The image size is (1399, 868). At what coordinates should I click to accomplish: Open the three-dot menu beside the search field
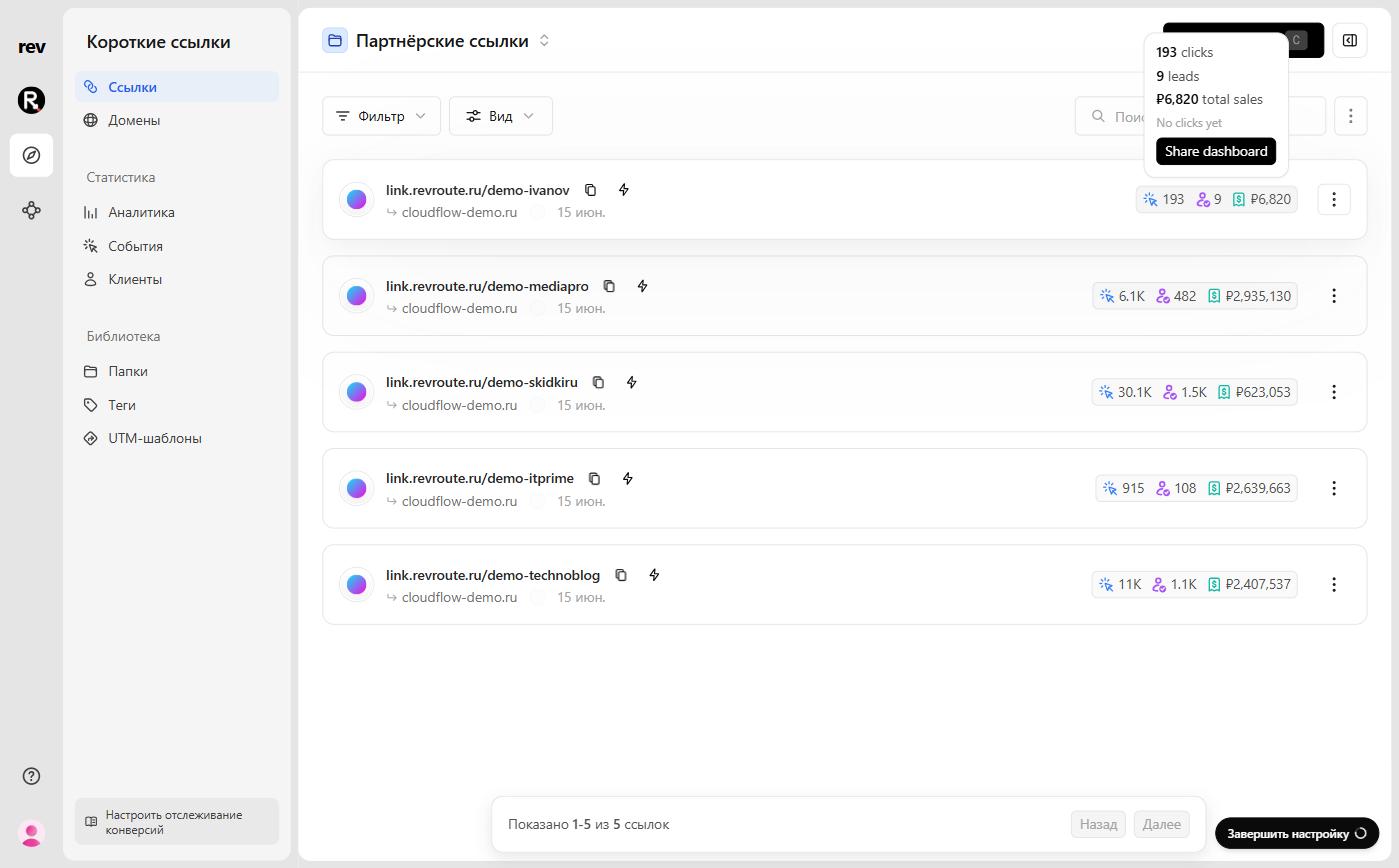click(1350, 116)
